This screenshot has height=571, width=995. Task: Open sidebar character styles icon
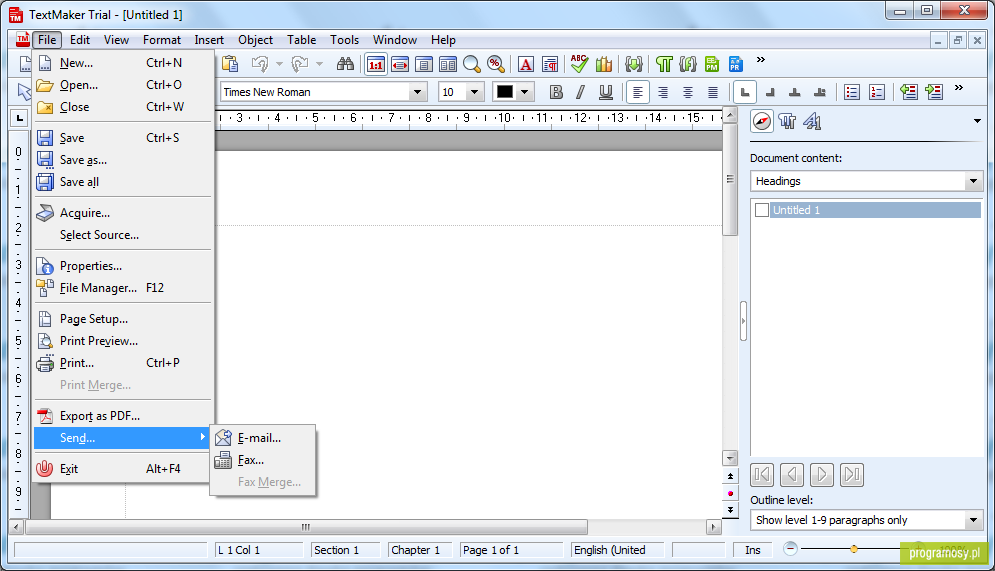pos(812,121)
